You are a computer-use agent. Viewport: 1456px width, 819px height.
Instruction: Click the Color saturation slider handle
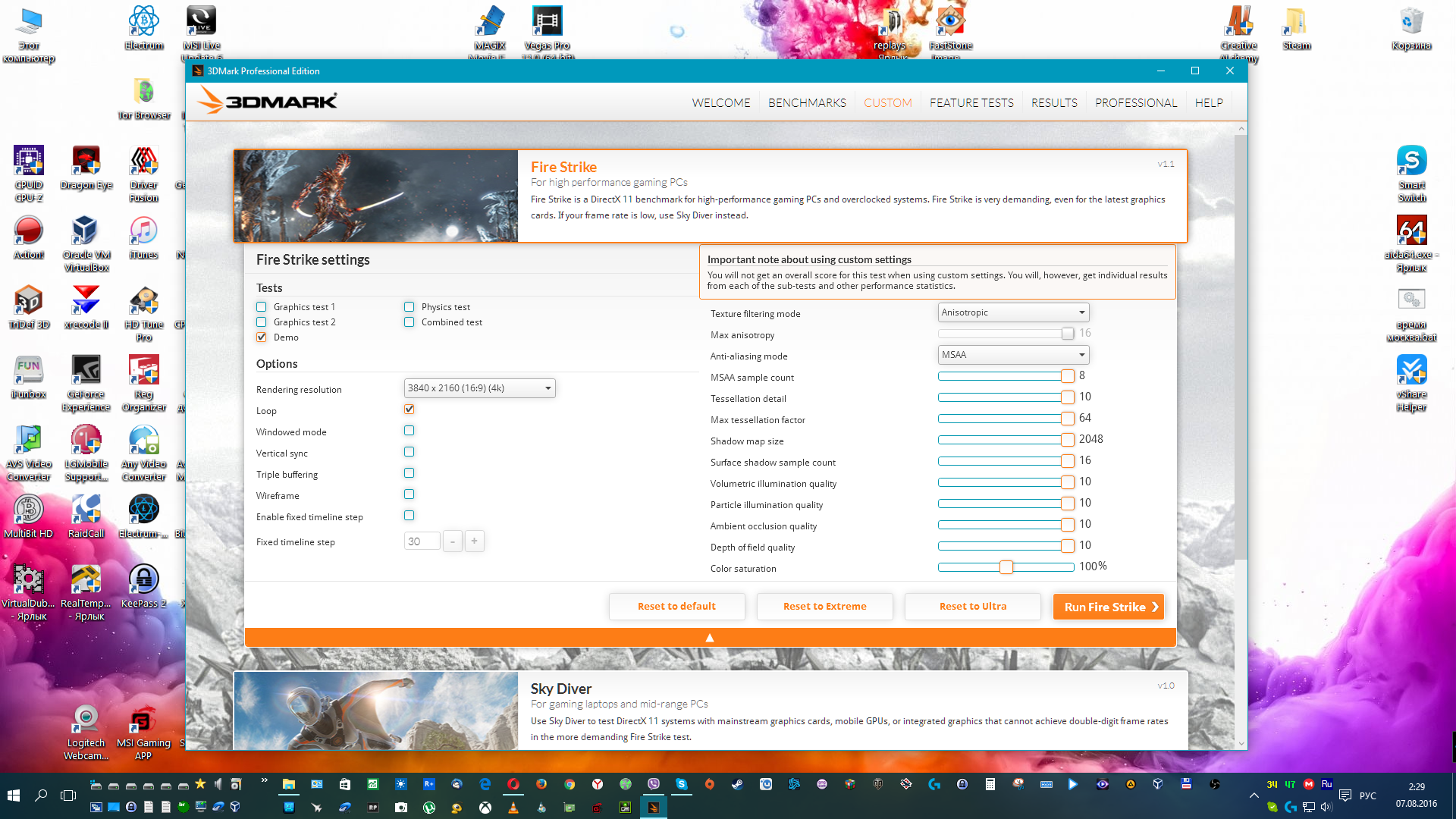click(1006, 567)
